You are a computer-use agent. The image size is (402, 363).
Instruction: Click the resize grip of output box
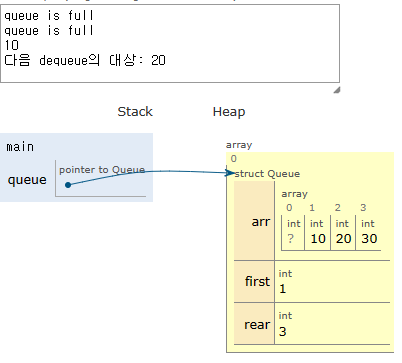337,90
